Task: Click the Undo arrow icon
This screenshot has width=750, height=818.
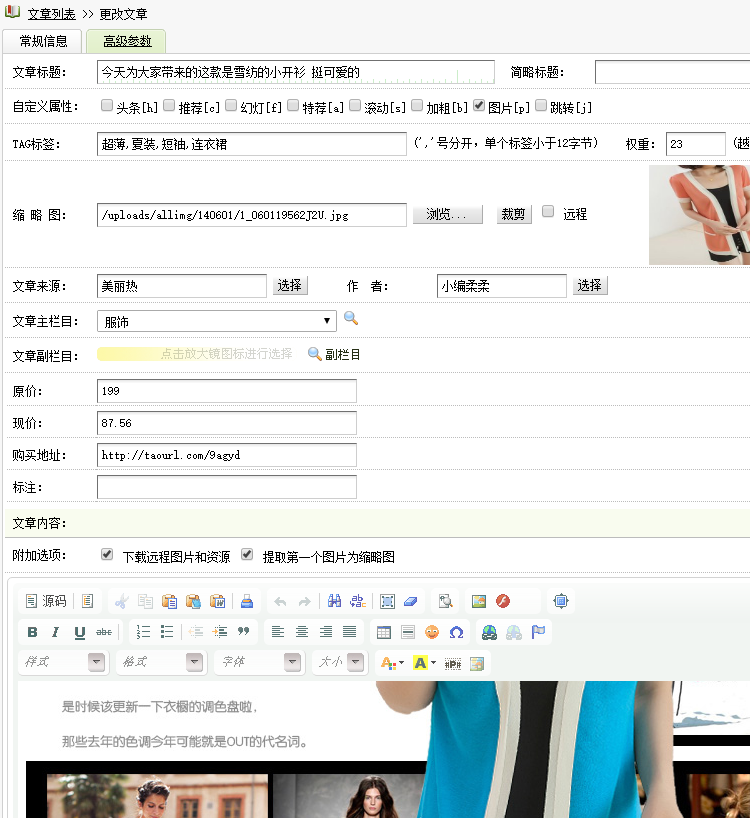Action: (280, 602)
